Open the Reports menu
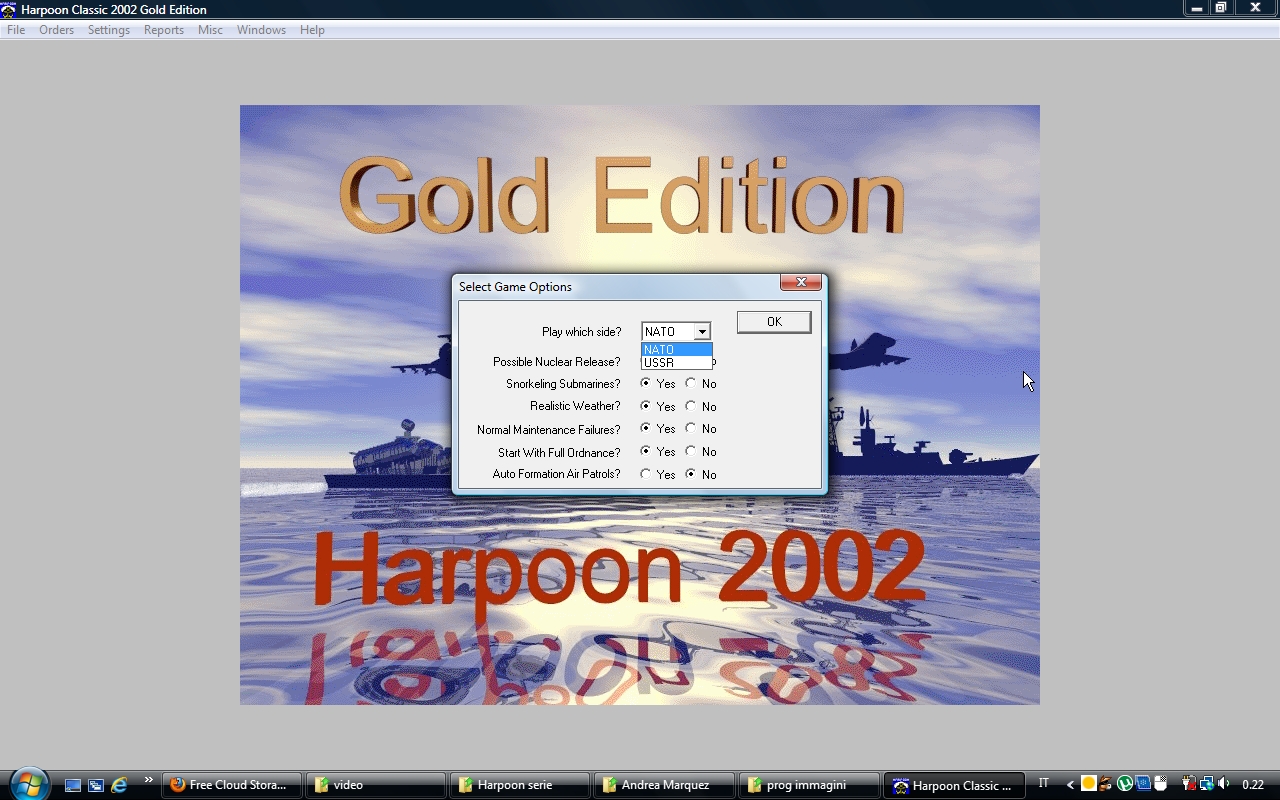This screenshot has width=1280, height=800. point(164,30)
